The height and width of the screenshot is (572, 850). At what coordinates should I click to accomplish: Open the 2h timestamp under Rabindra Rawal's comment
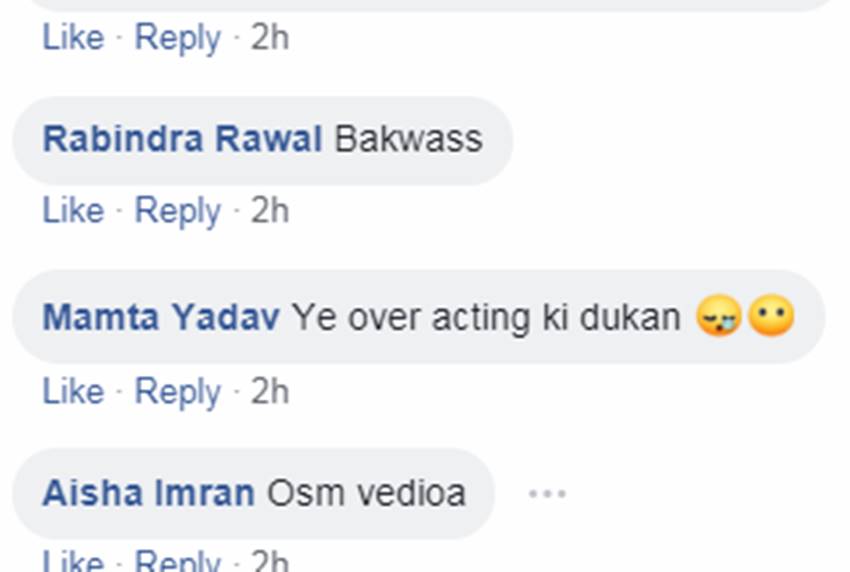click(269, 211)
